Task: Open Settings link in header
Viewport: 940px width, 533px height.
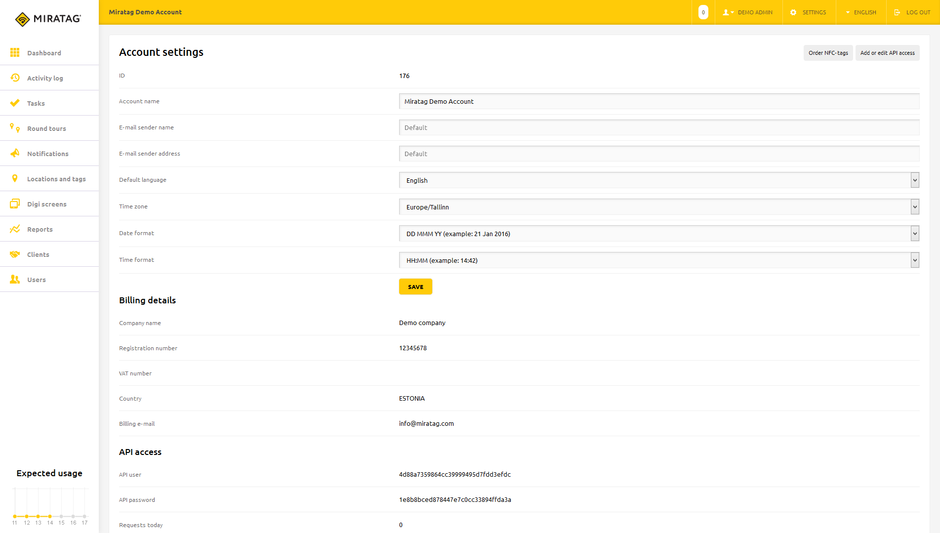Action: coord(808,12)
